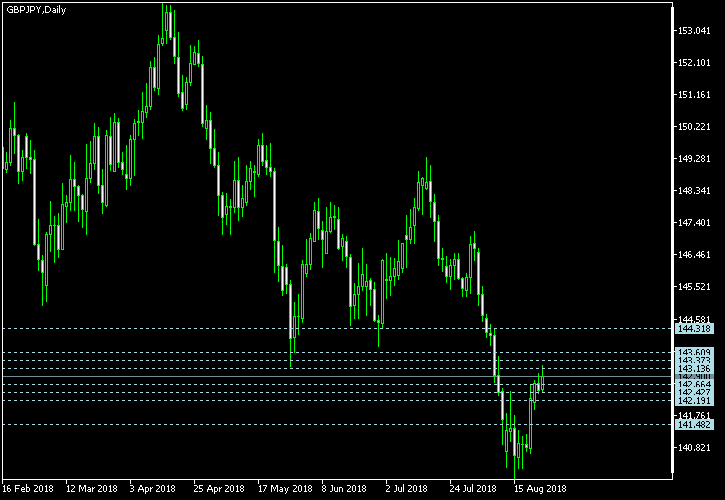Click the 147.401 price axis label
Viewport: 725px width, 500px height.
[694, 223]
